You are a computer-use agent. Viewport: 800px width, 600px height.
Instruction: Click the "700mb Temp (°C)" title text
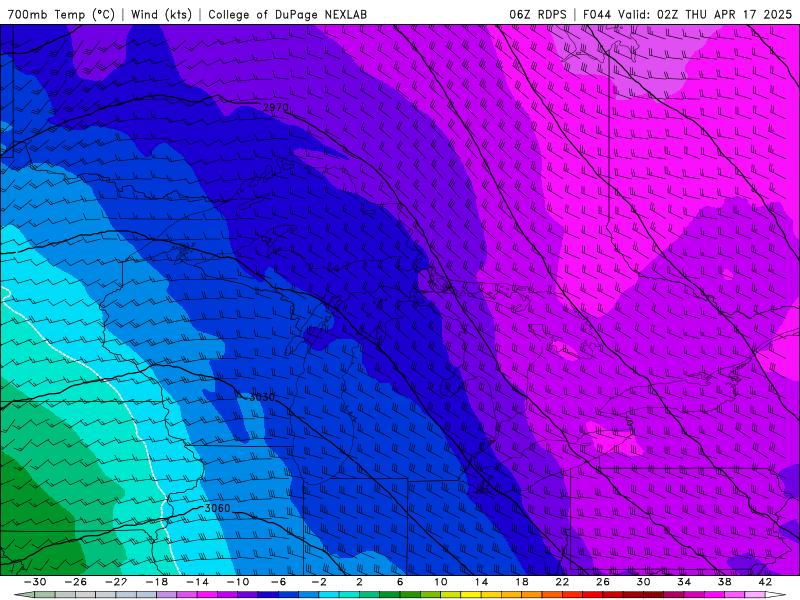point(61,14)
